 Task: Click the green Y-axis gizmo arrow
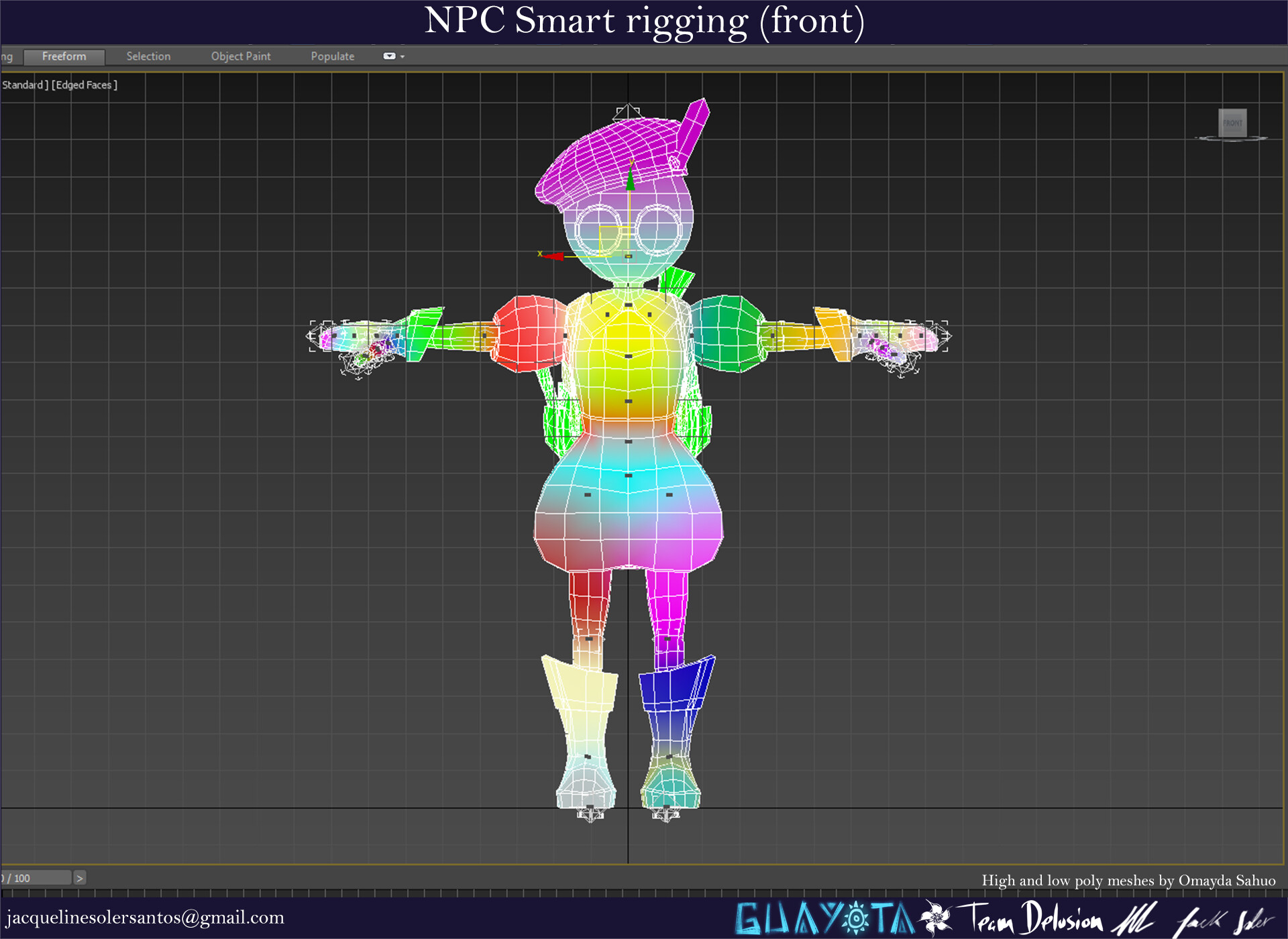[629, 181]
